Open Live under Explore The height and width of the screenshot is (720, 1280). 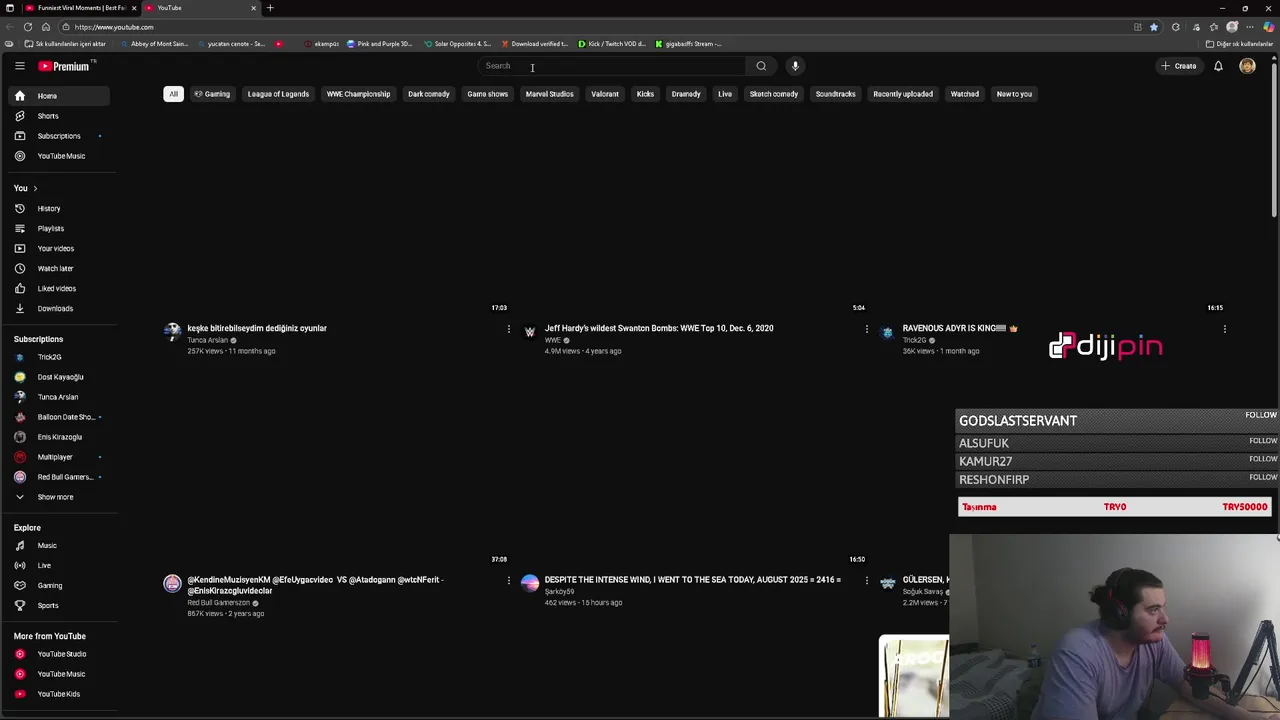[60, 566]
